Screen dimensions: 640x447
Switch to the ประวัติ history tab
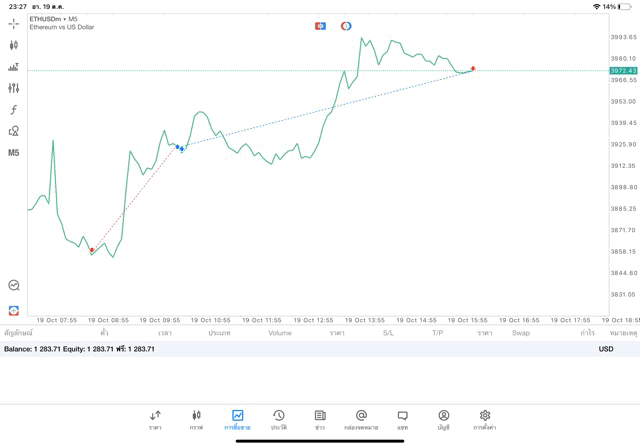279,419
